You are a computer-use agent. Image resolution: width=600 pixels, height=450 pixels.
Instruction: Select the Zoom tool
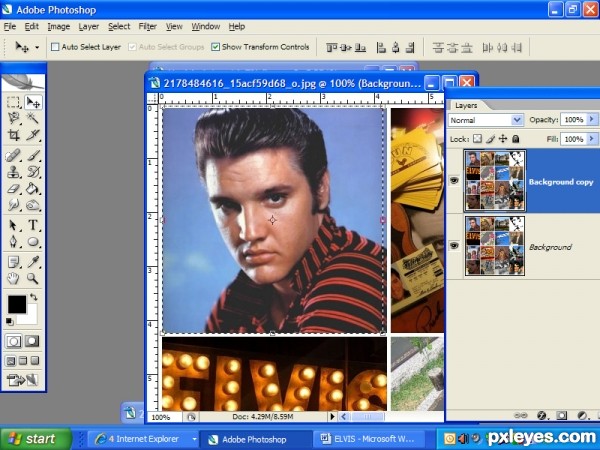(x=33, y=278)
